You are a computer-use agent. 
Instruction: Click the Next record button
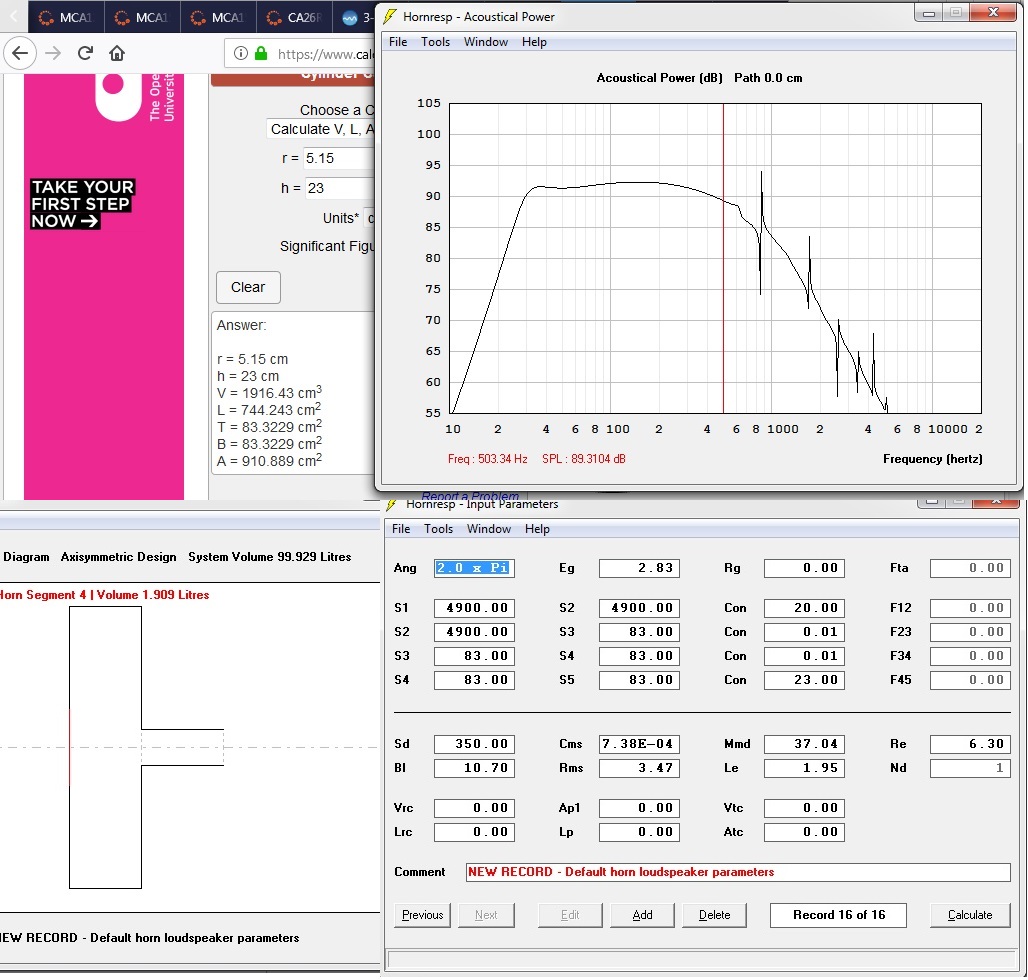[486, 915]
